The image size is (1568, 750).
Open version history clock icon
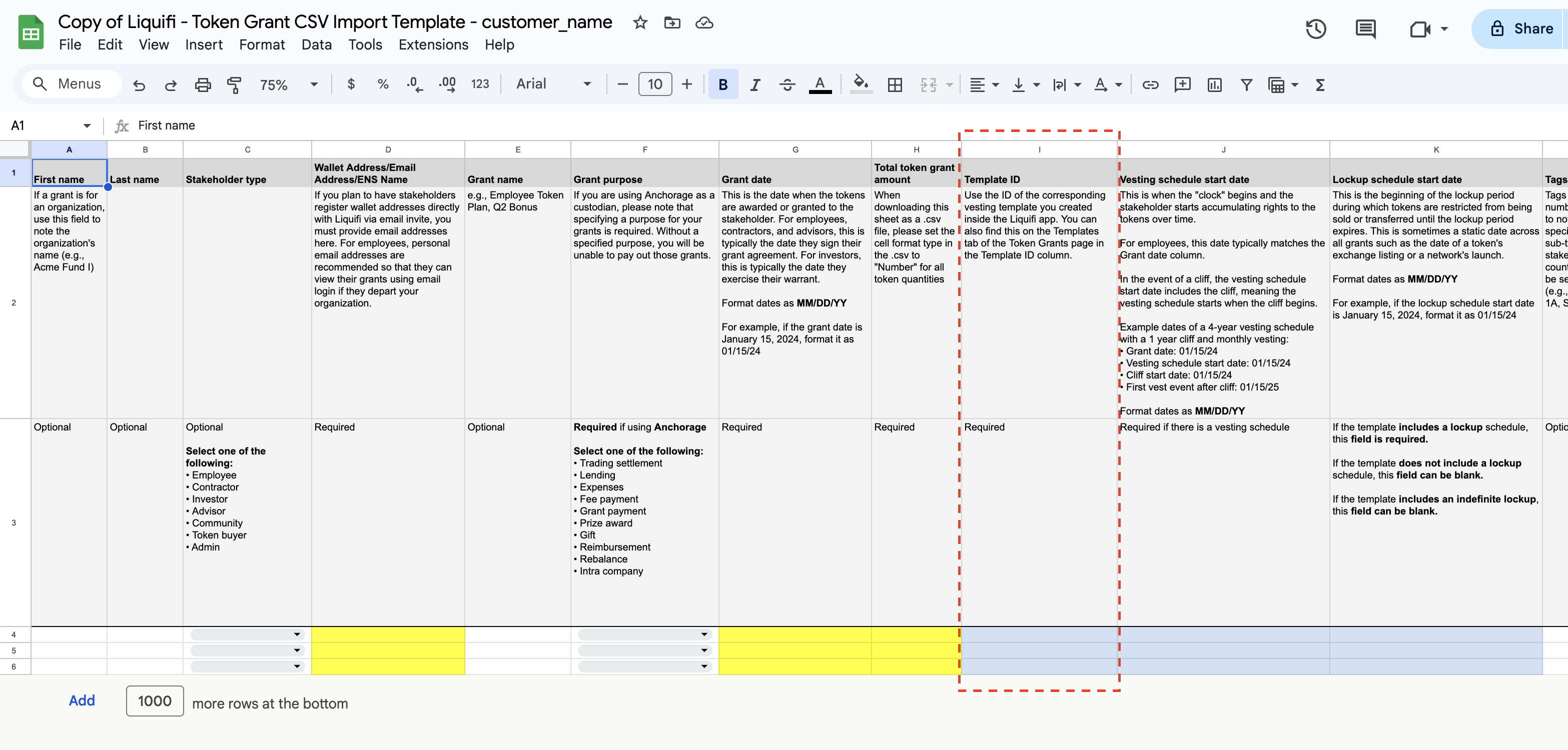(1316, 28)
